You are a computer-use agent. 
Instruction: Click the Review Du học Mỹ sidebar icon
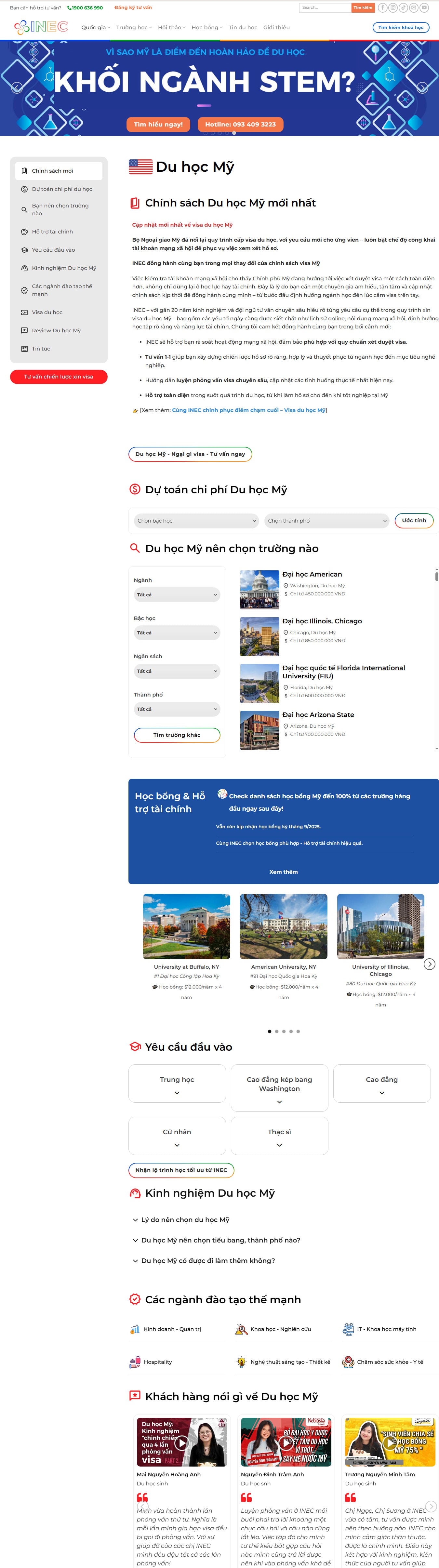[24, 330]
